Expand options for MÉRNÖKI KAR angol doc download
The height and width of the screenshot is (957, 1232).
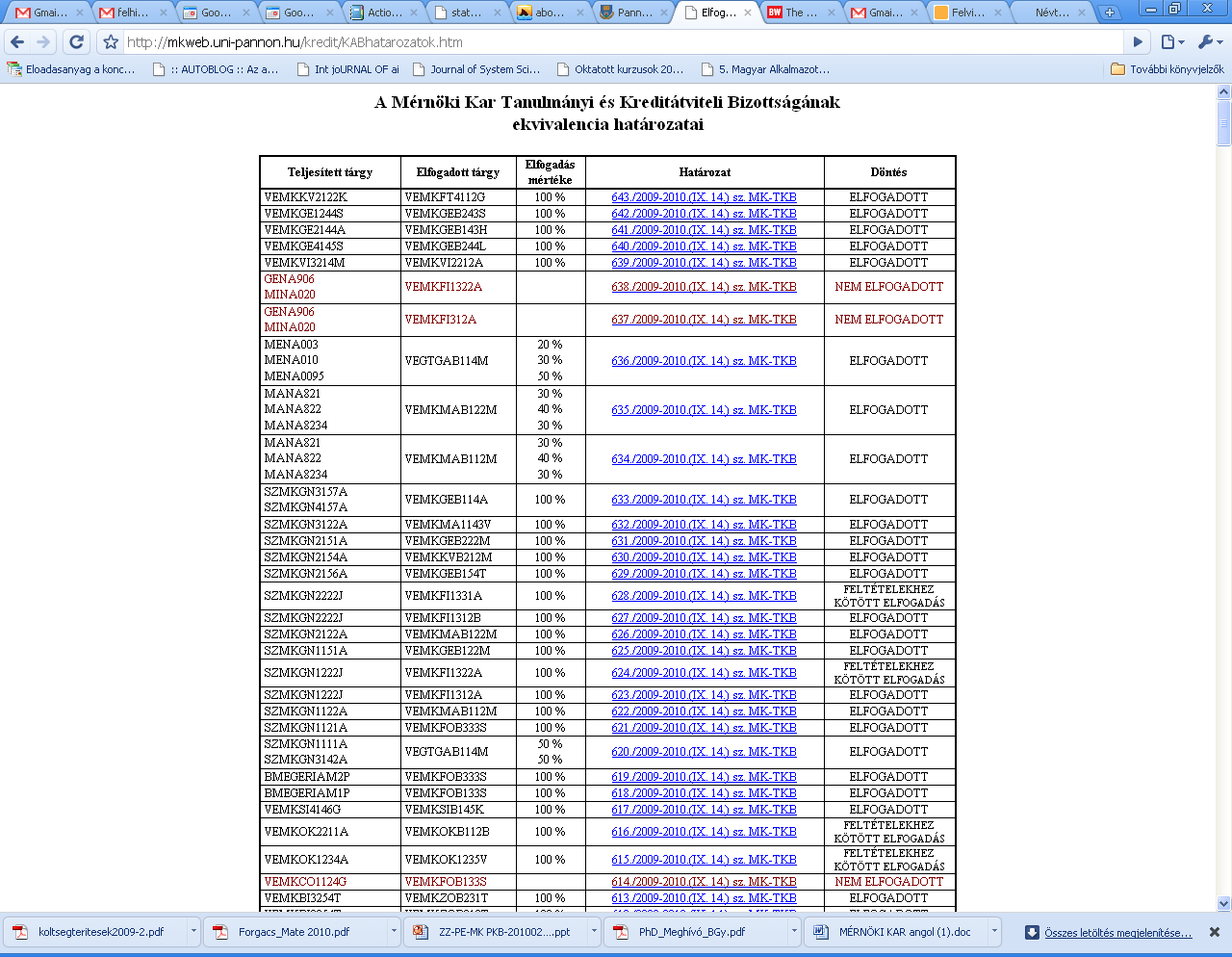click(994, 932)
